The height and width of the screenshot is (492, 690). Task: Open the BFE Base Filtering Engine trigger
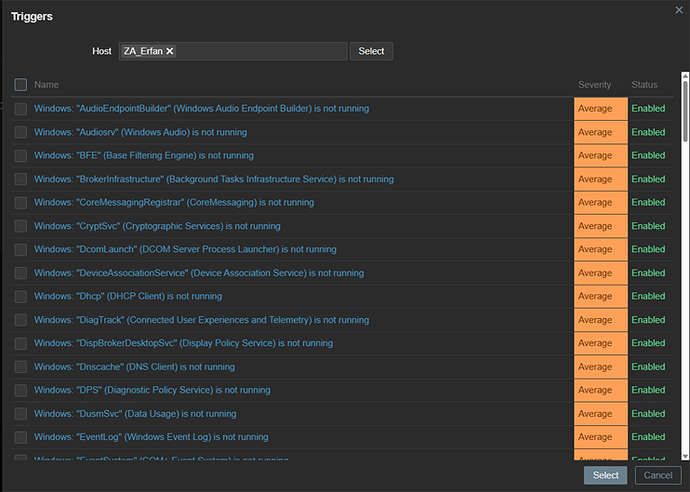click(x=144, y=155)
